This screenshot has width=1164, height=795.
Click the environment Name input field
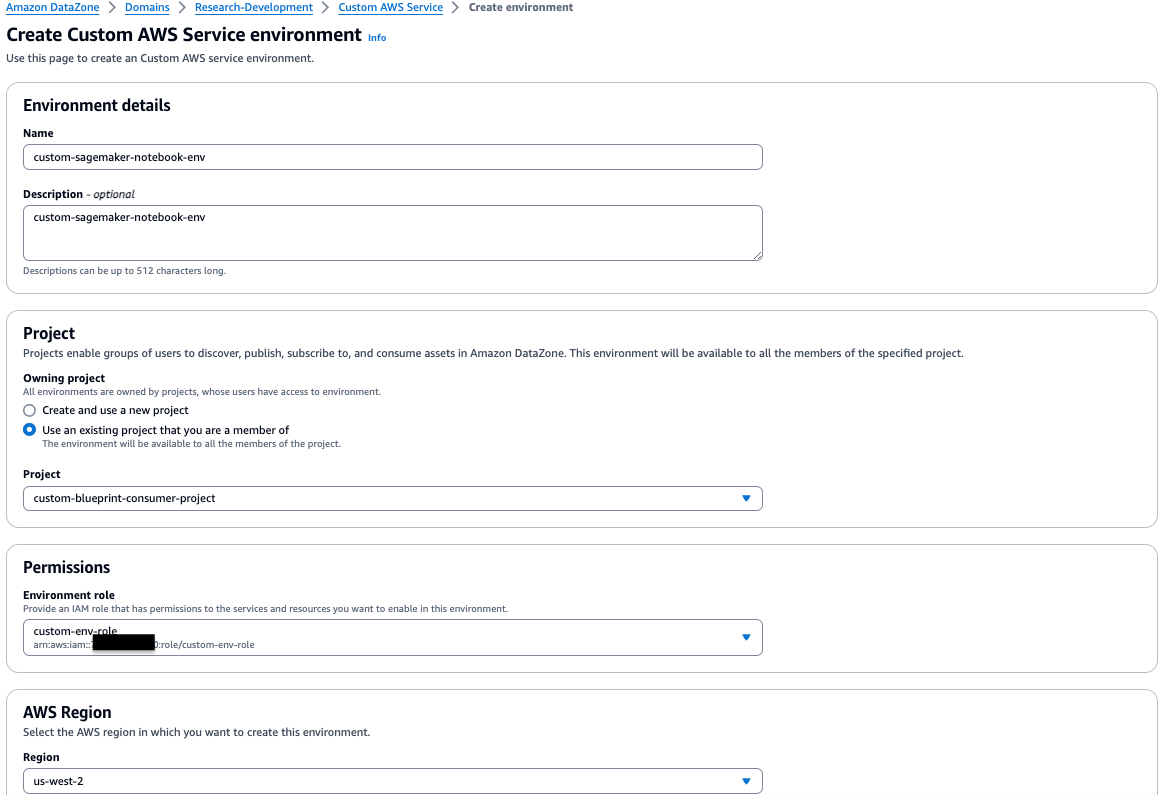tap(393, 157)
